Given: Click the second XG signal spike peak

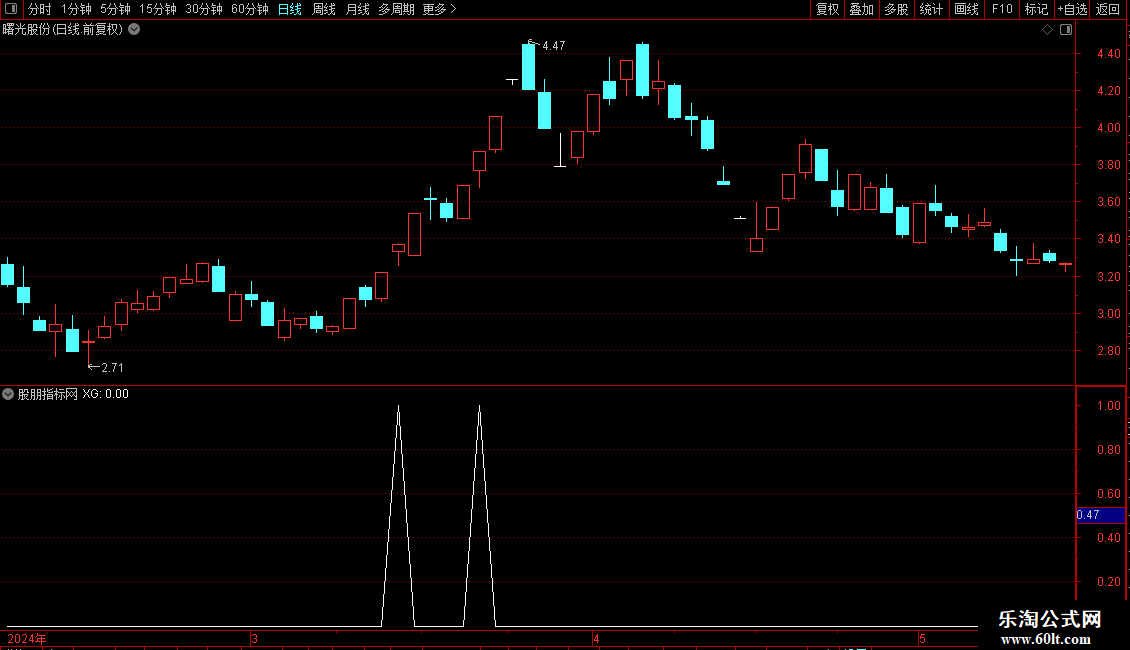Looking at the screenshot, I should click(479, 408).
